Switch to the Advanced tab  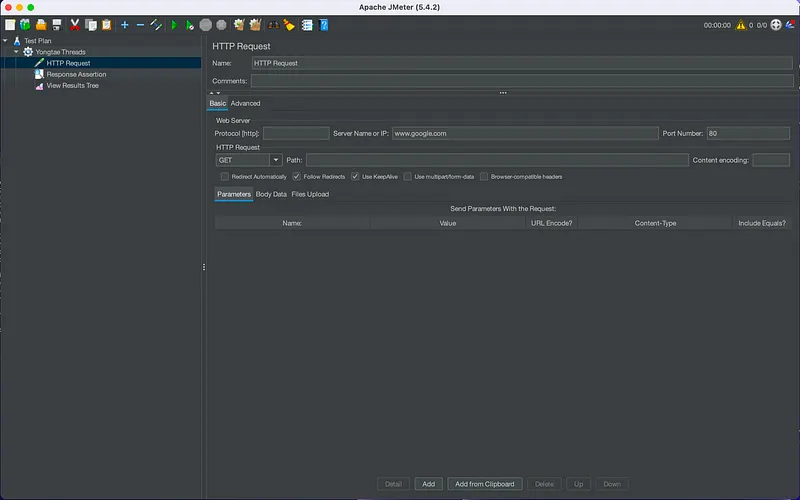pos(245,103)
